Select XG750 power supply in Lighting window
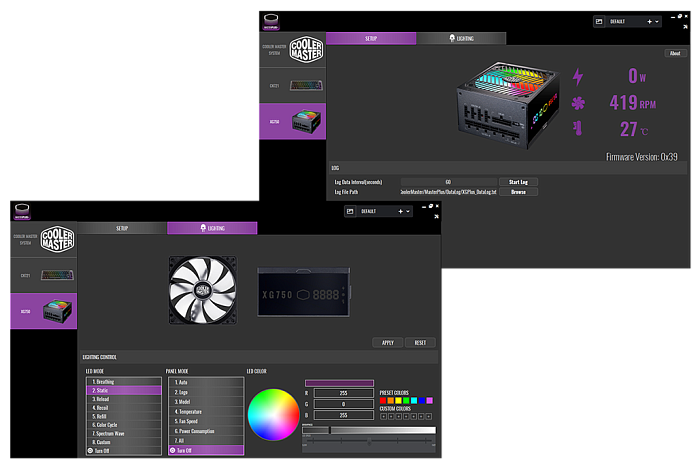The height and width of the screenshot is (476, 700). click(x=44, y=311)
